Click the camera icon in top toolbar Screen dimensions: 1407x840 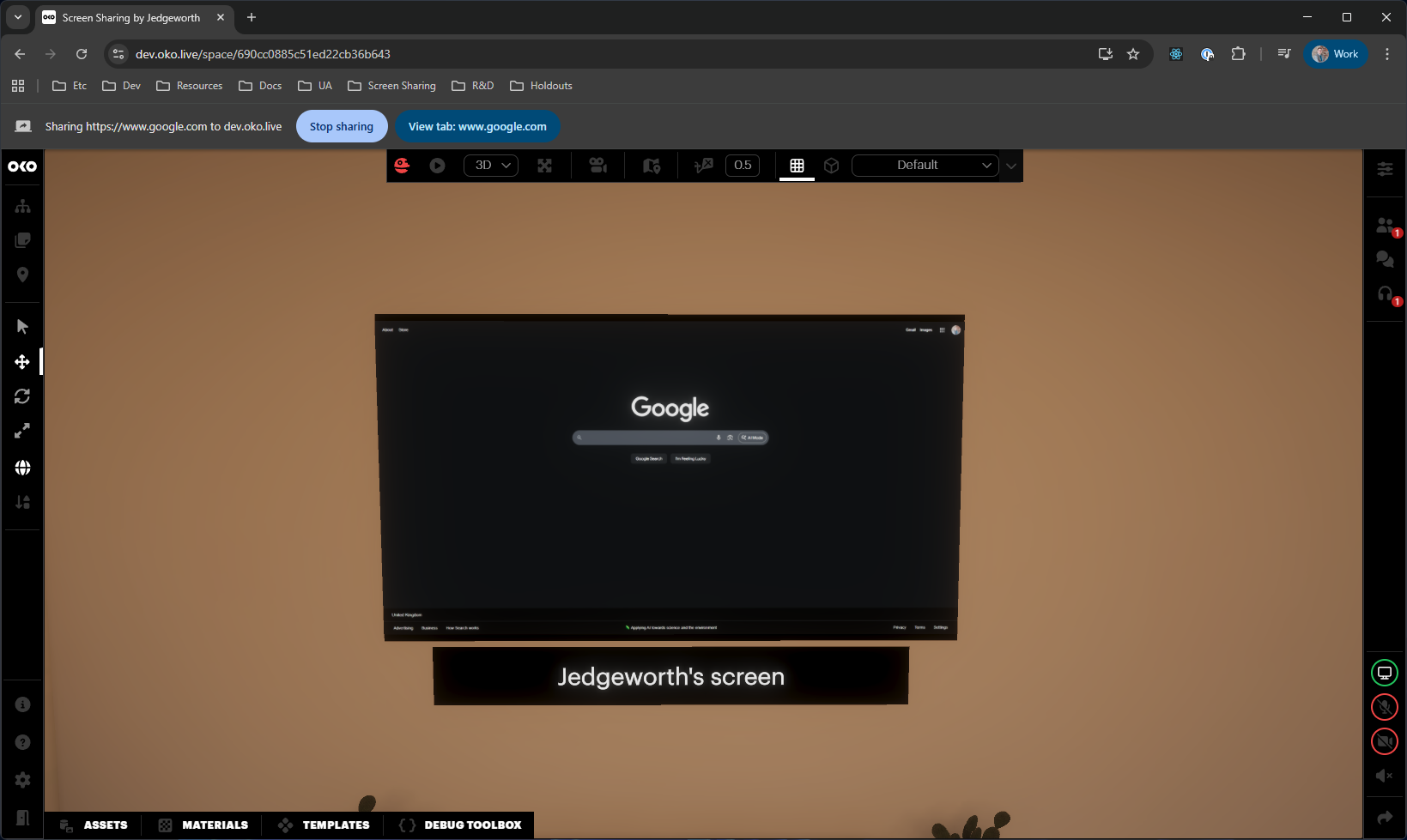[x=598, y=166]
